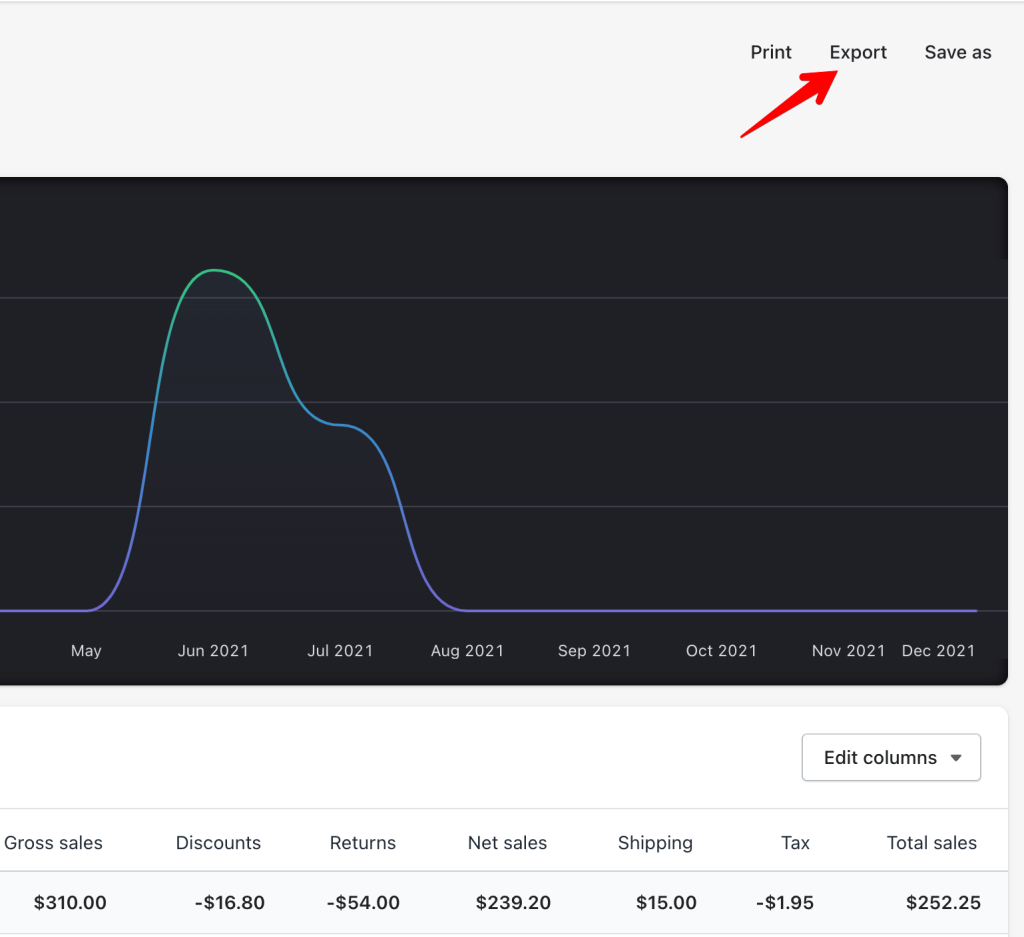Click the May axis label
This screenshot has width=1024, height=937.
85,650
